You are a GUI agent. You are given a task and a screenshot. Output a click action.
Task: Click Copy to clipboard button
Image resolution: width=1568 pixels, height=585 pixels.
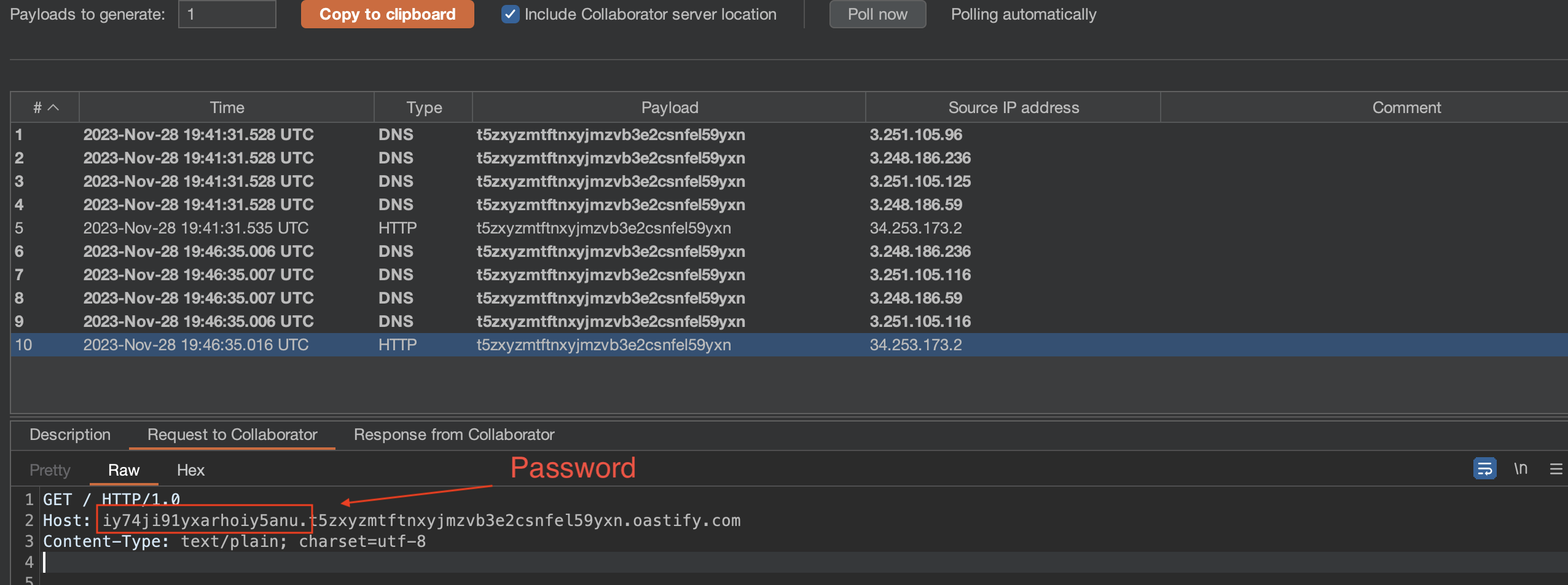[x=387, y=14]
